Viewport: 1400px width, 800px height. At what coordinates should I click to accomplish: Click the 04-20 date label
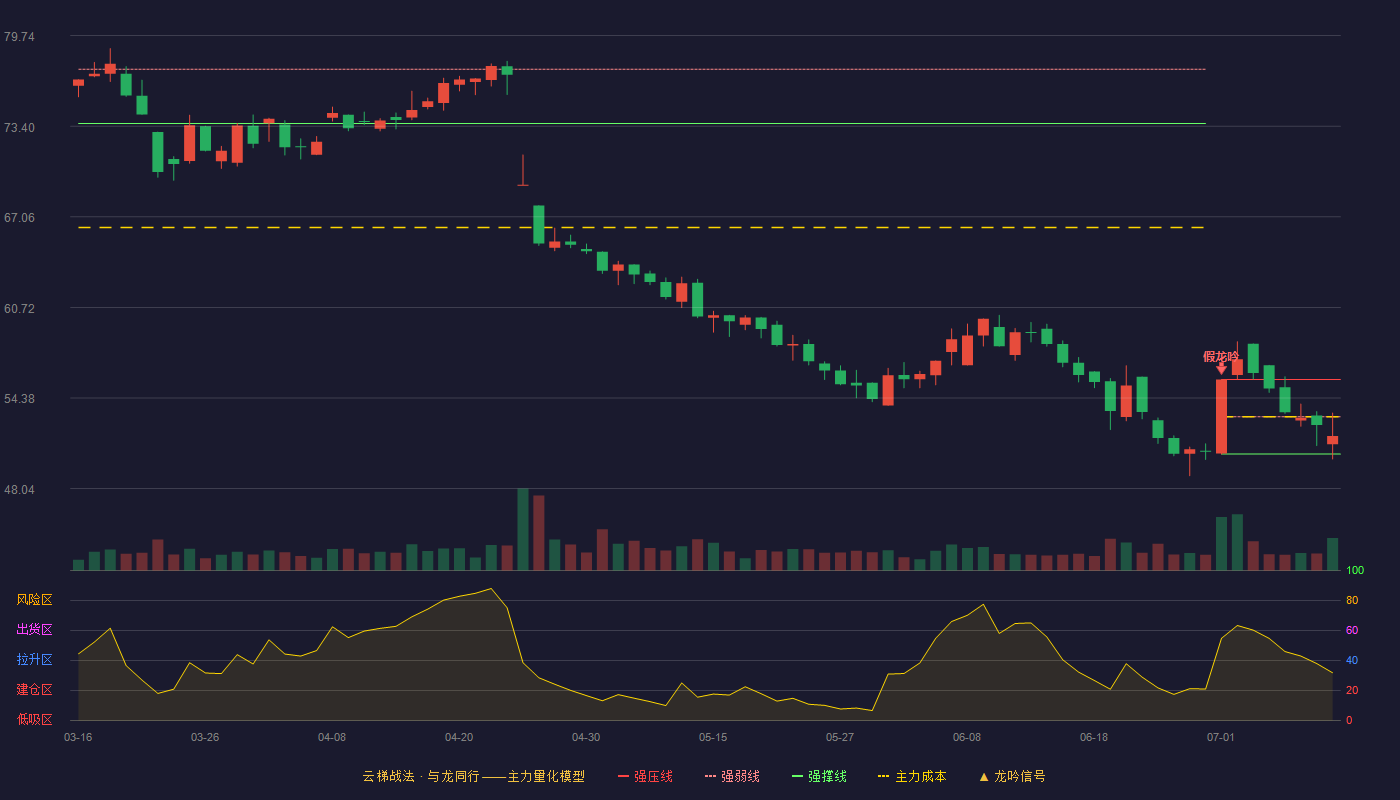(459, 737)
